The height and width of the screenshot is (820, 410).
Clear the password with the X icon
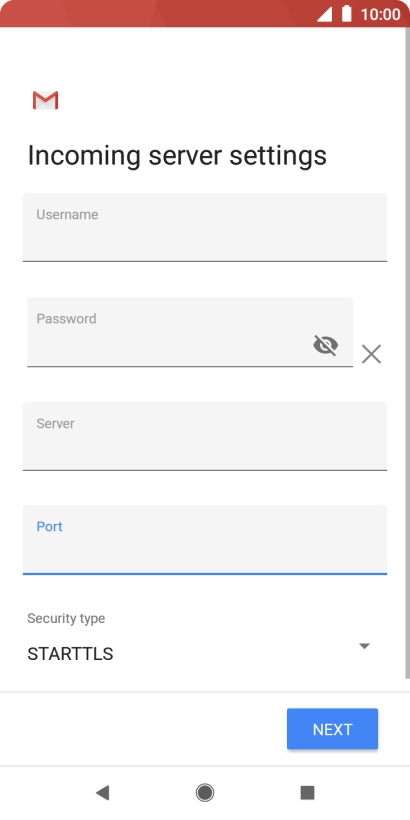(x=371, y=354)
